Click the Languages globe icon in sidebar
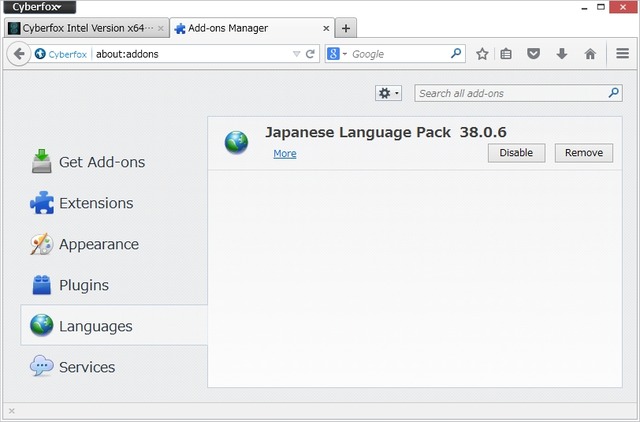The width and height of the screenshot is (640, 422). [42, 325]
